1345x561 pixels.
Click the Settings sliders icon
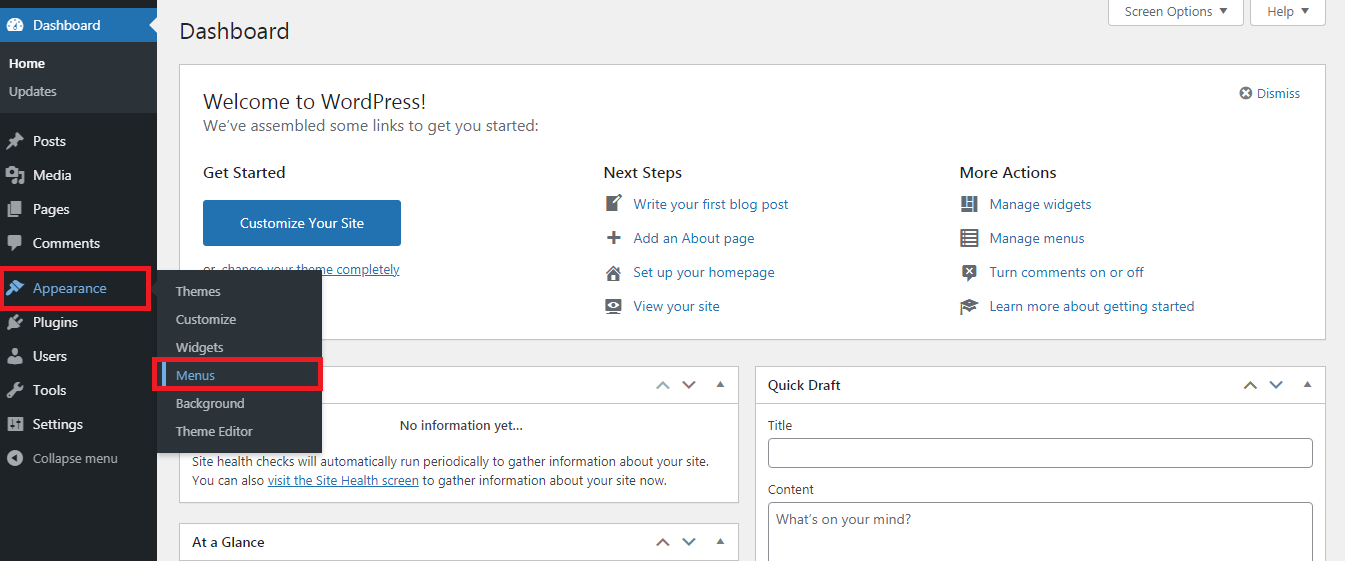(x=15, y=424)
